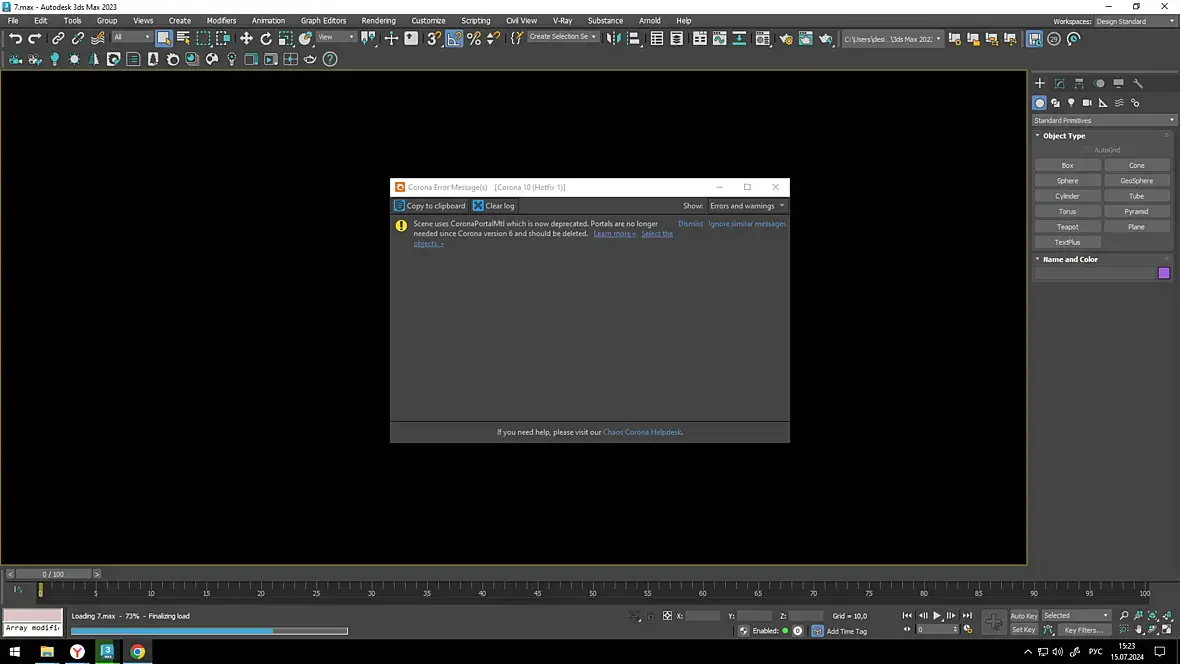Open the Rendering menu

[378, 20]
